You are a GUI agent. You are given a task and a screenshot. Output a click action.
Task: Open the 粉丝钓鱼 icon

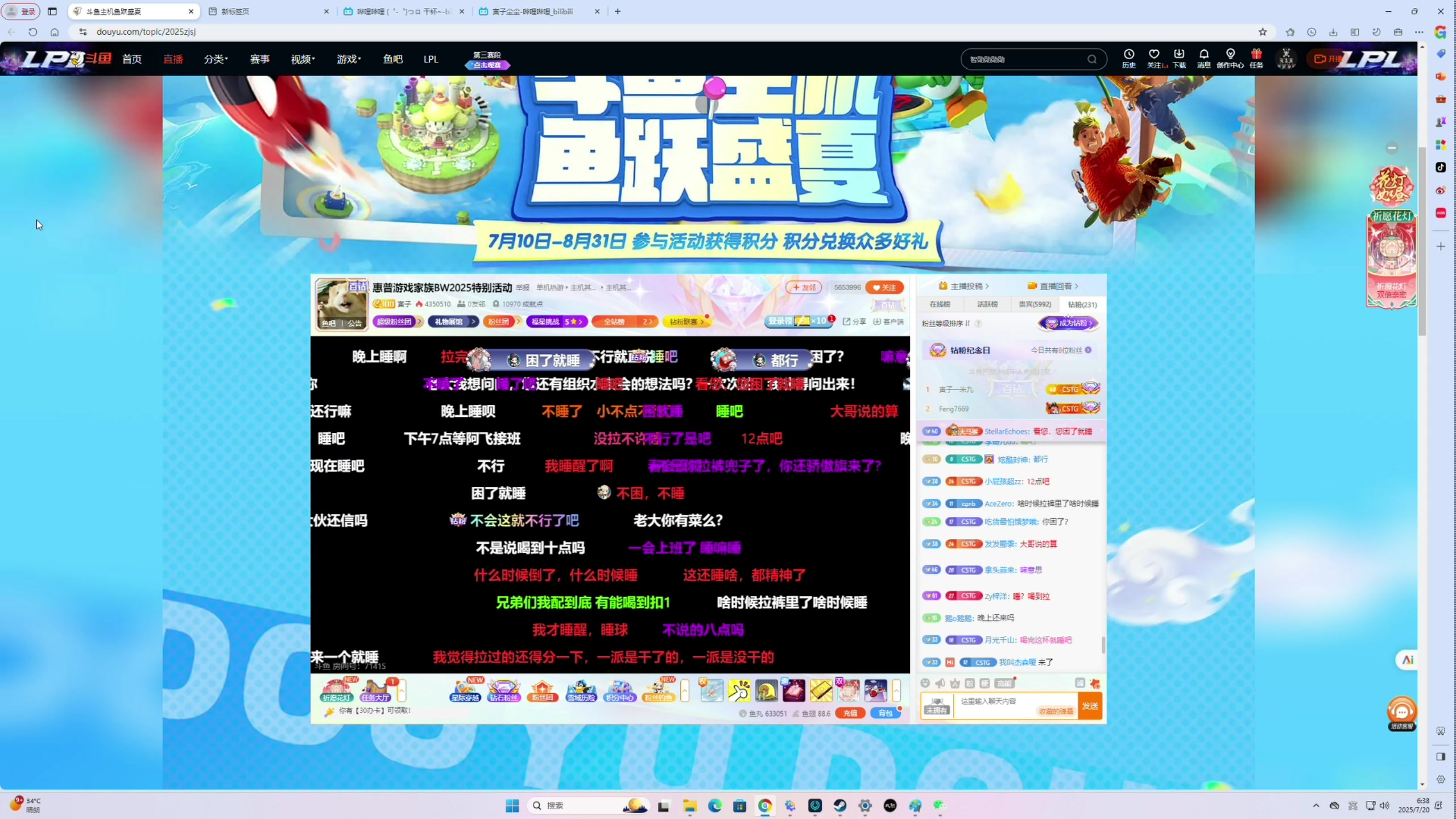[x=658, y=690]
